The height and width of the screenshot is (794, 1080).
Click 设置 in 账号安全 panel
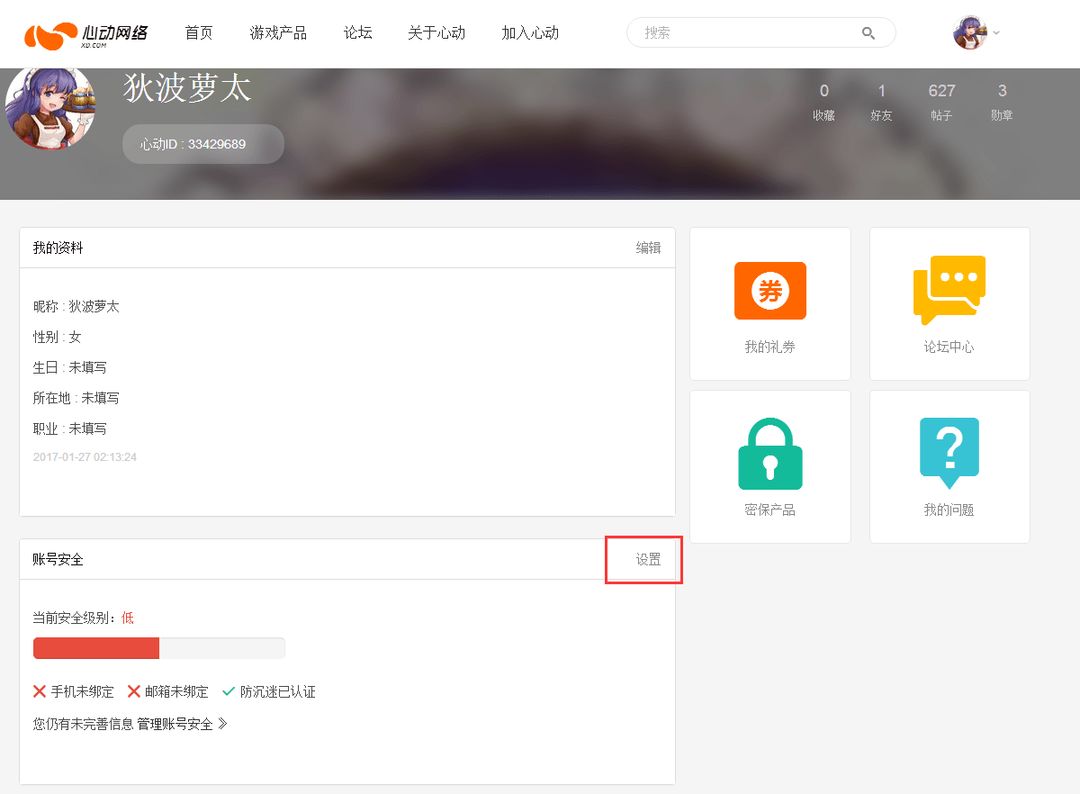(648, 559)
